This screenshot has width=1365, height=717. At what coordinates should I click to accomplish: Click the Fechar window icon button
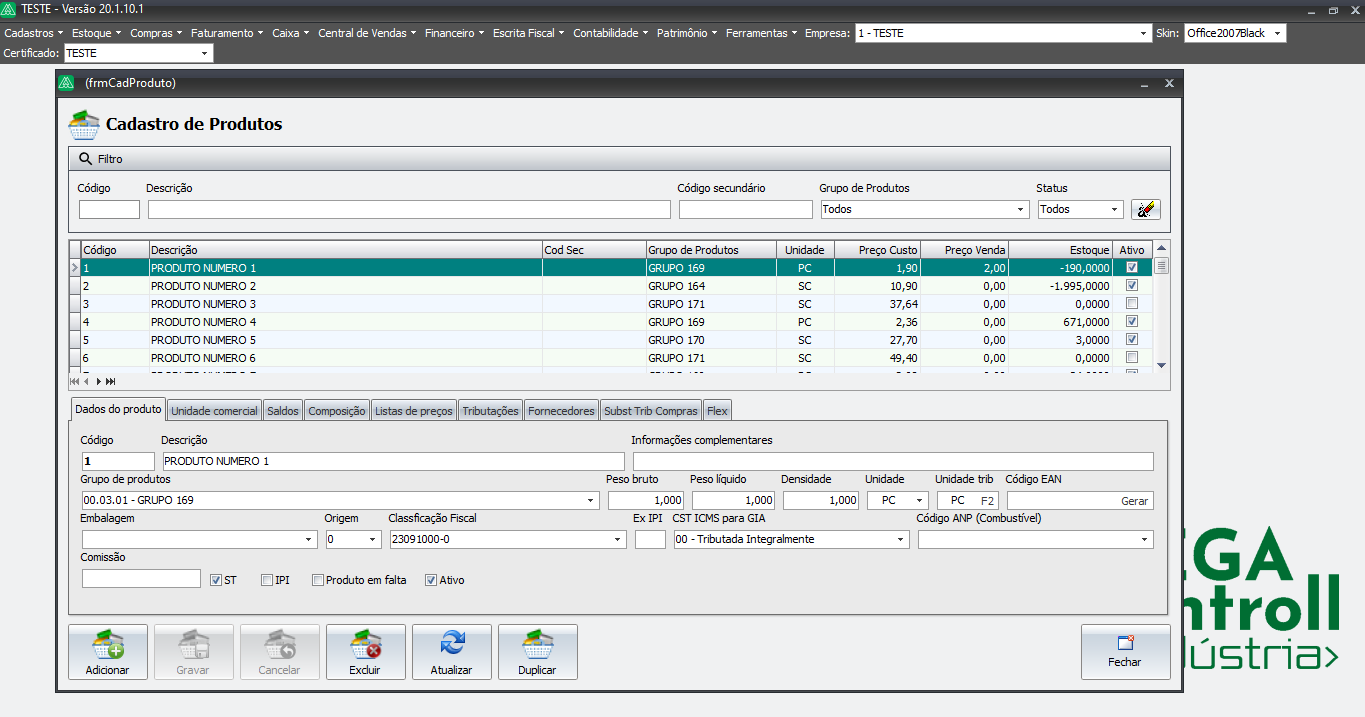point(1125,642)
